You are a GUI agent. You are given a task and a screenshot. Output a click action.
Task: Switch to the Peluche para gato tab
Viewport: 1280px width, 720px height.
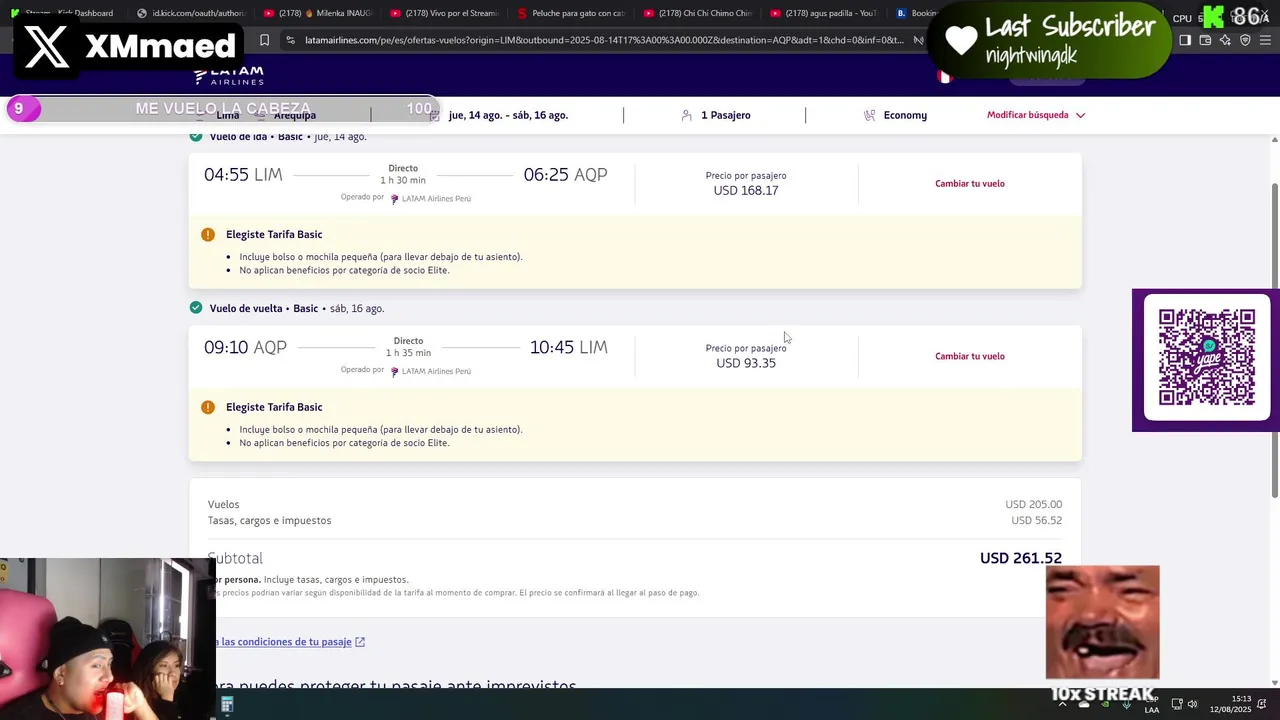click(x=570, y=13)
